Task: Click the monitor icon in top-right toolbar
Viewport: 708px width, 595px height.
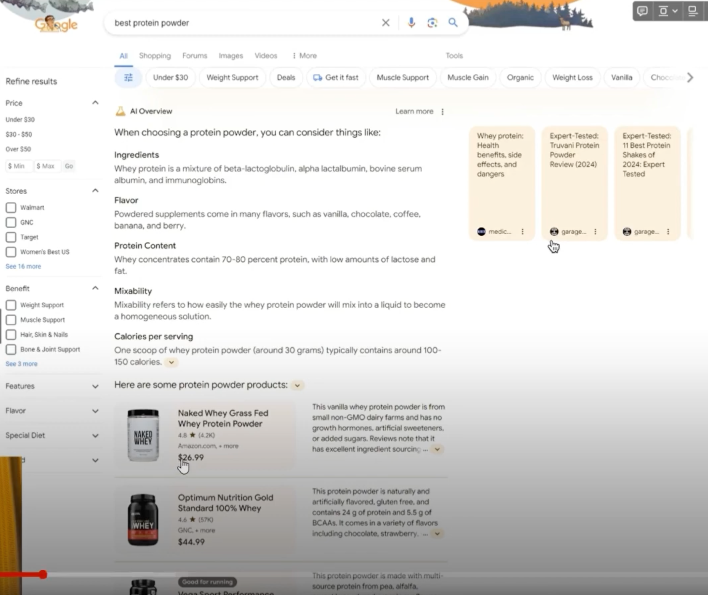Action: coord(692,11)
